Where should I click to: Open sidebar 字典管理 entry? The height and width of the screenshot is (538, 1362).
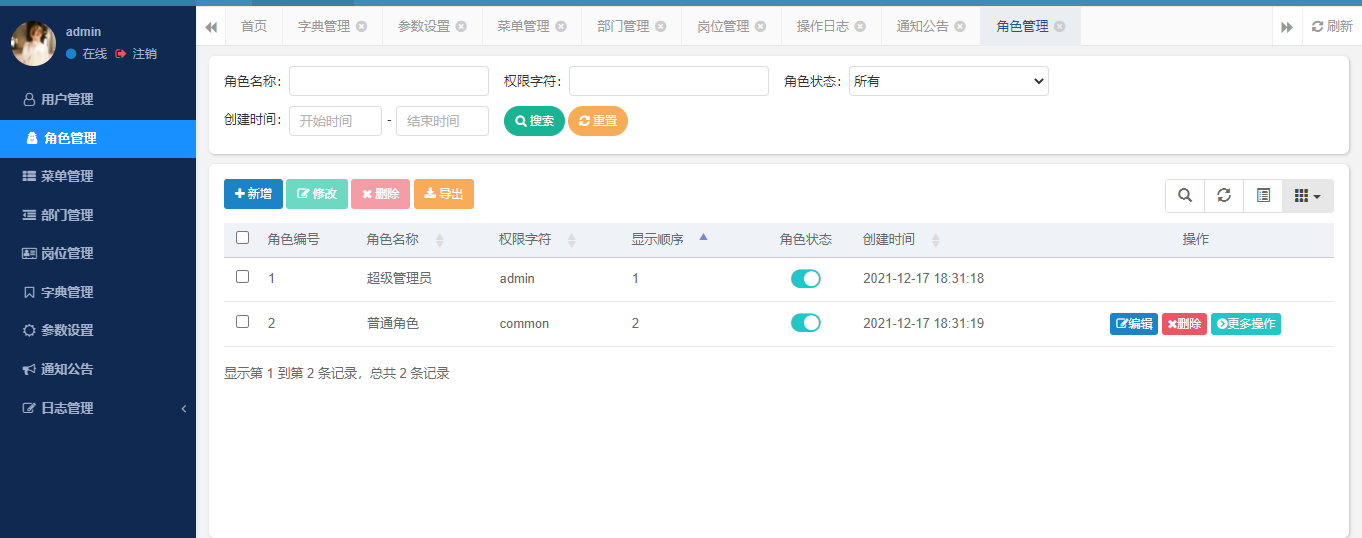coord(98,293)
